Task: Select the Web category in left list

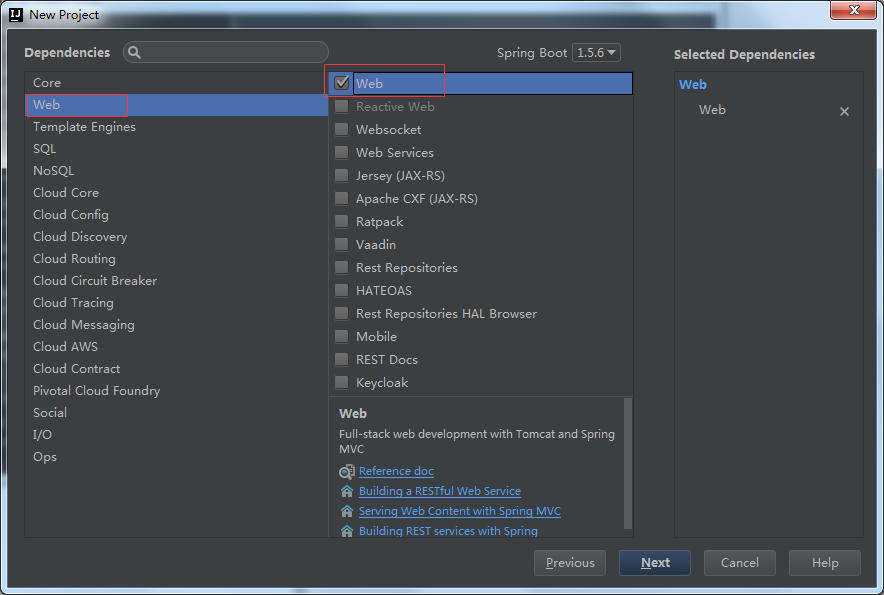Action: click(176, 105)
